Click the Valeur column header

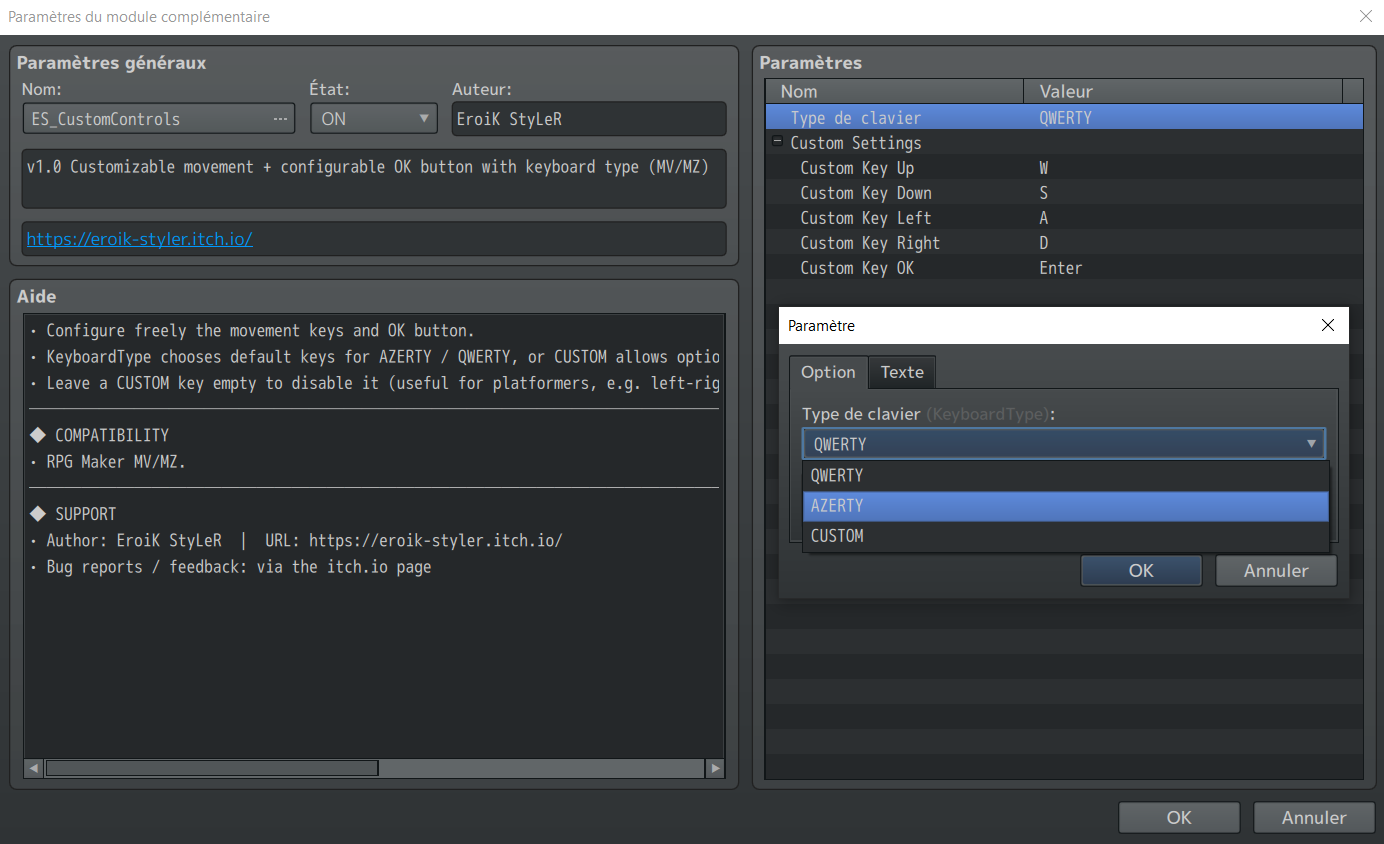1183,91
